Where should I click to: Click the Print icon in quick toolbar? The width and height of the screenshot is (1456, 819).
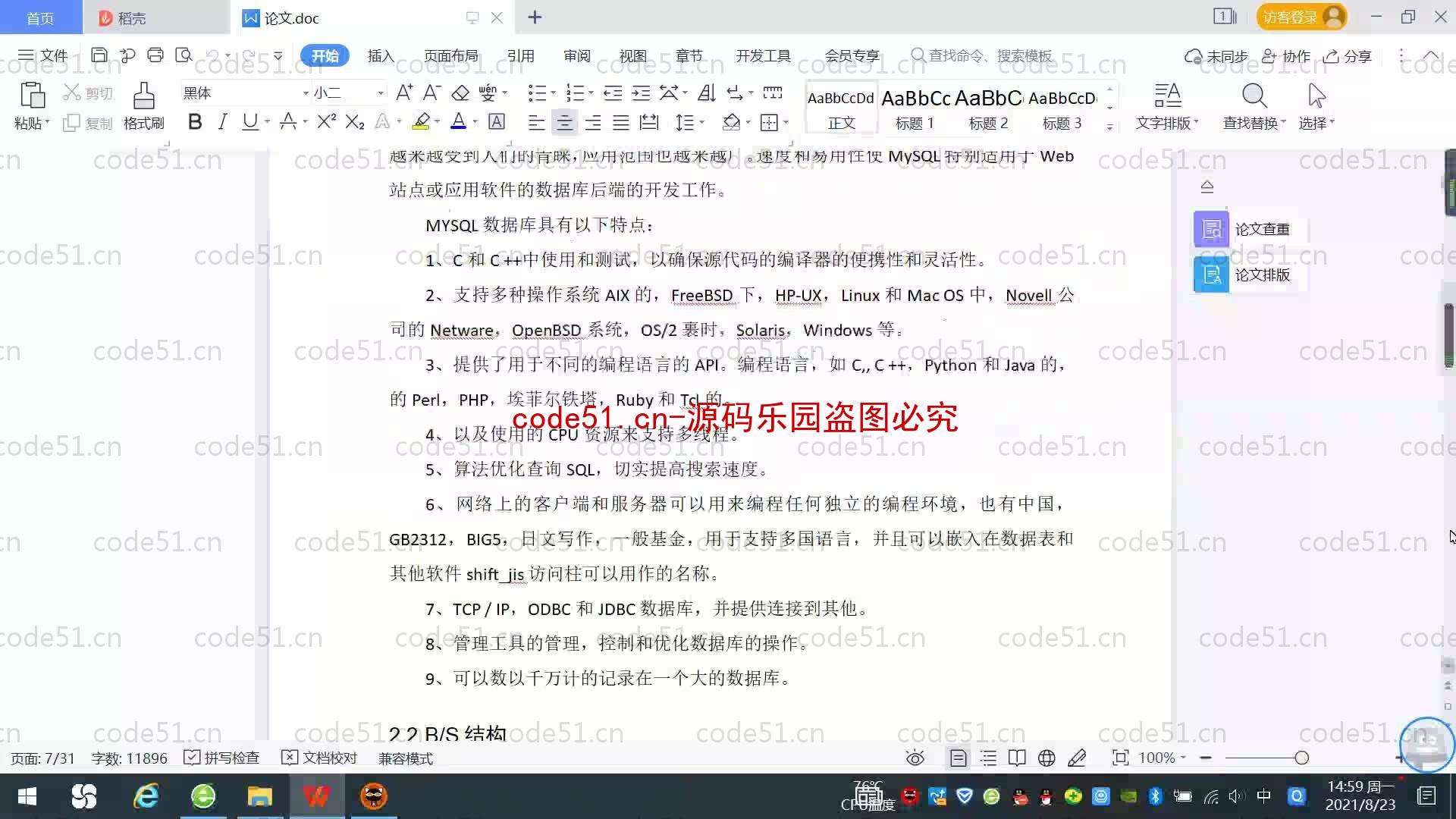155,55
